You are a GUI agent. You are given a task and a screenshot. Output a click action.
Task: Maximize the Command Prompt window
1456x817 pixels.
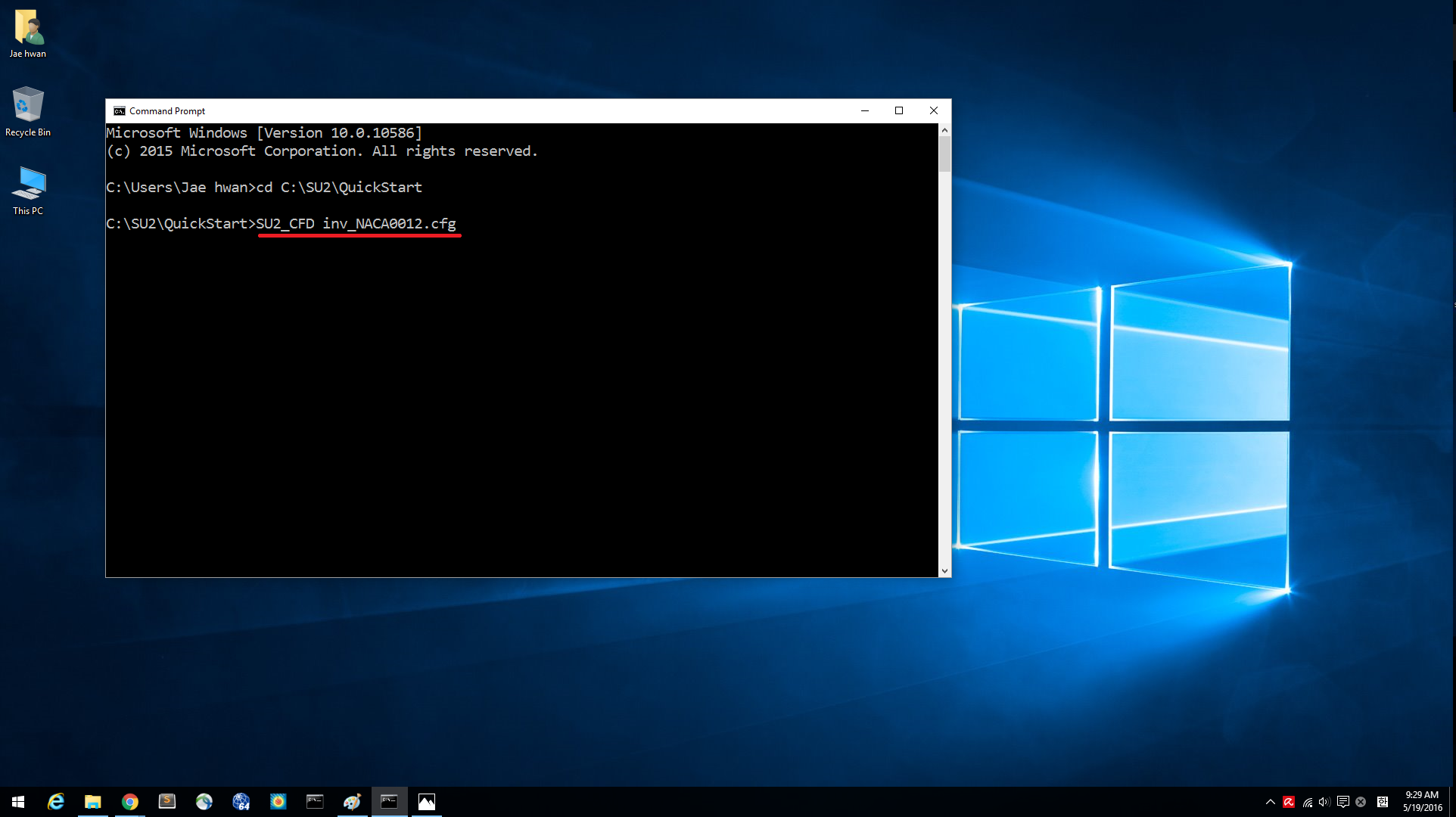coord(899,111)
